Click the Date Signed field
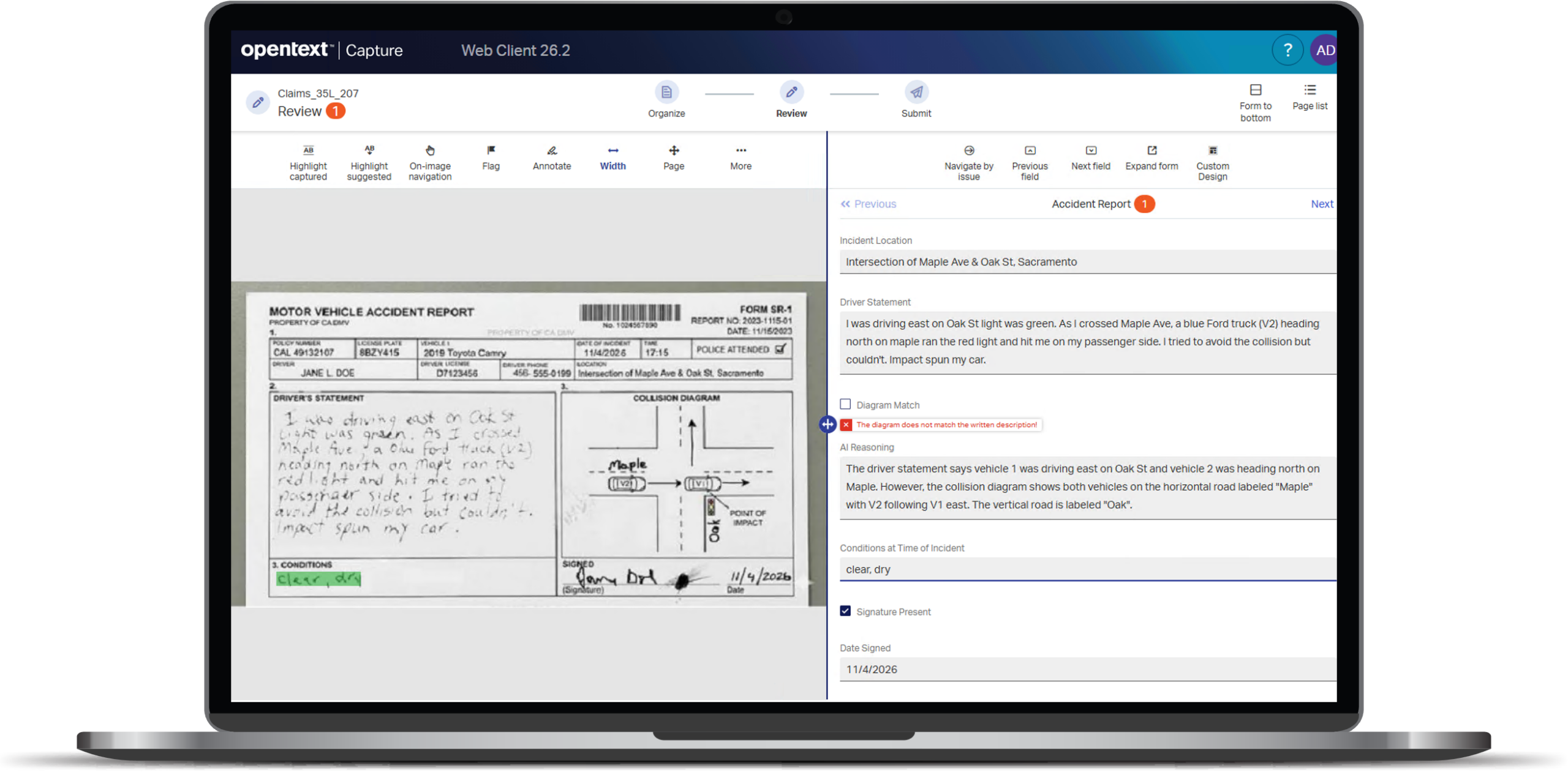This screenshot has height=783, width=1568. click(x=1088, y=669)
